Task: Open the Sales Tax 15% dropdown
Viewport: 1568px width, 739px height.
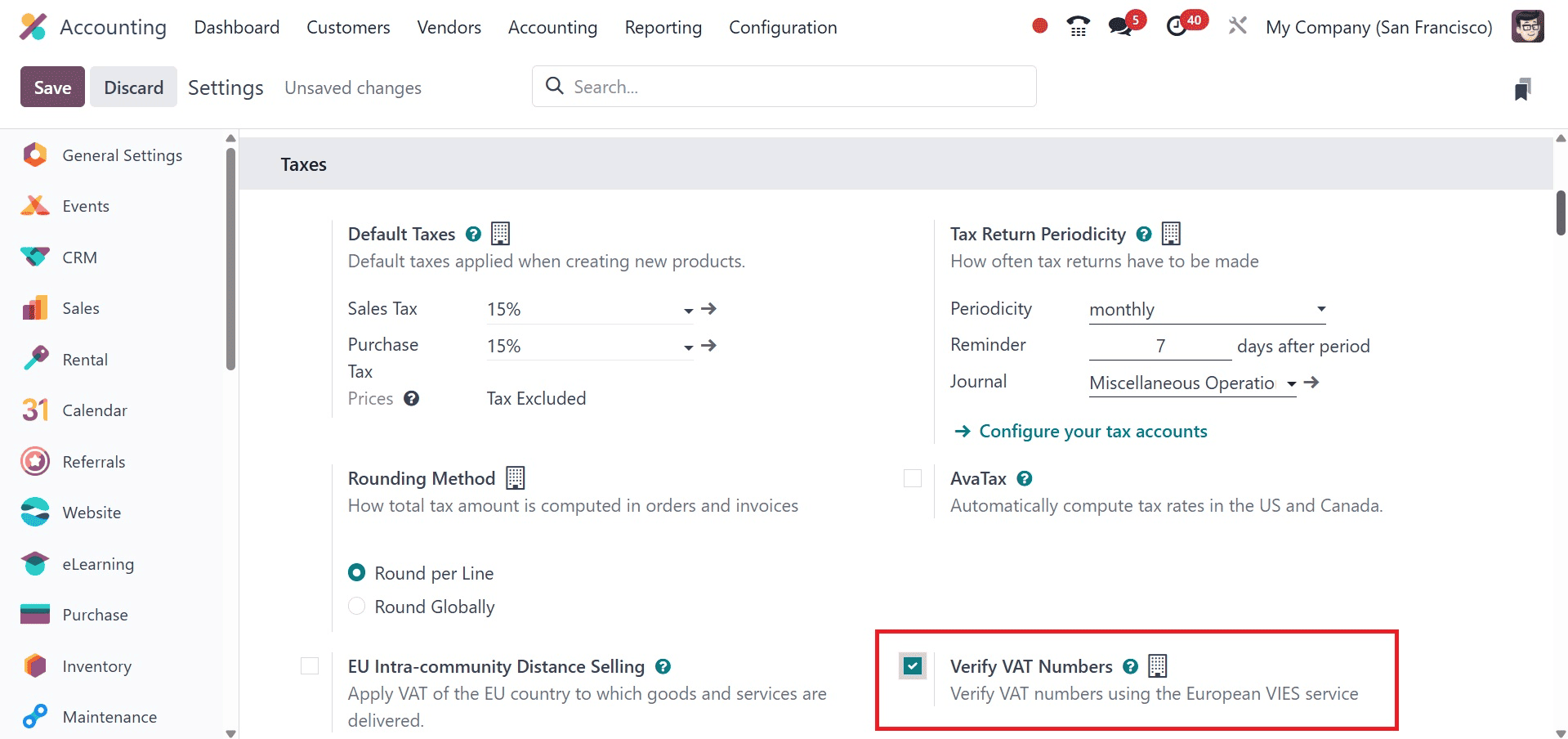Action: (x=590, y=310)
